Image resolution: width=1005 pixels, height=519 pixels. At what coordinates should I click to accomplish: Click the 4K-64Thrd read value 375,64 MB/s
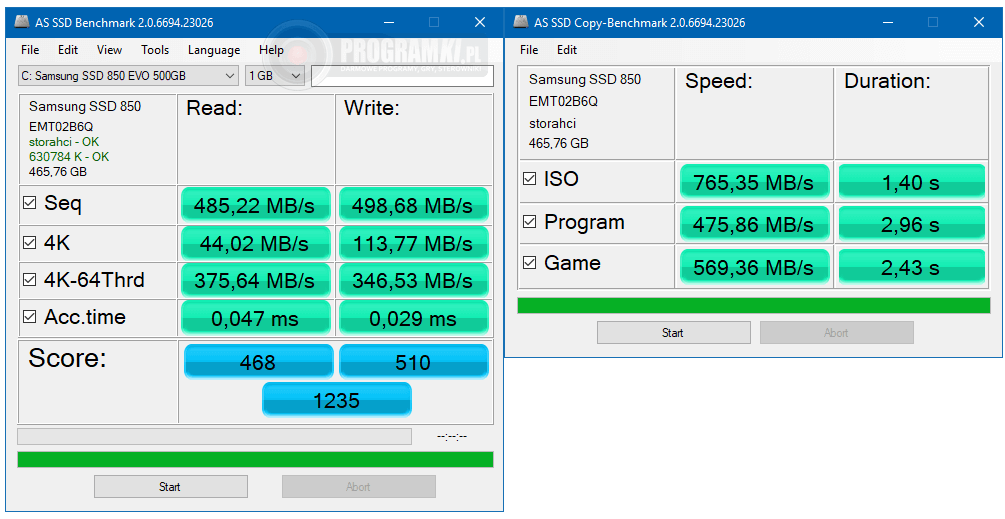click(x=256, y=281)
